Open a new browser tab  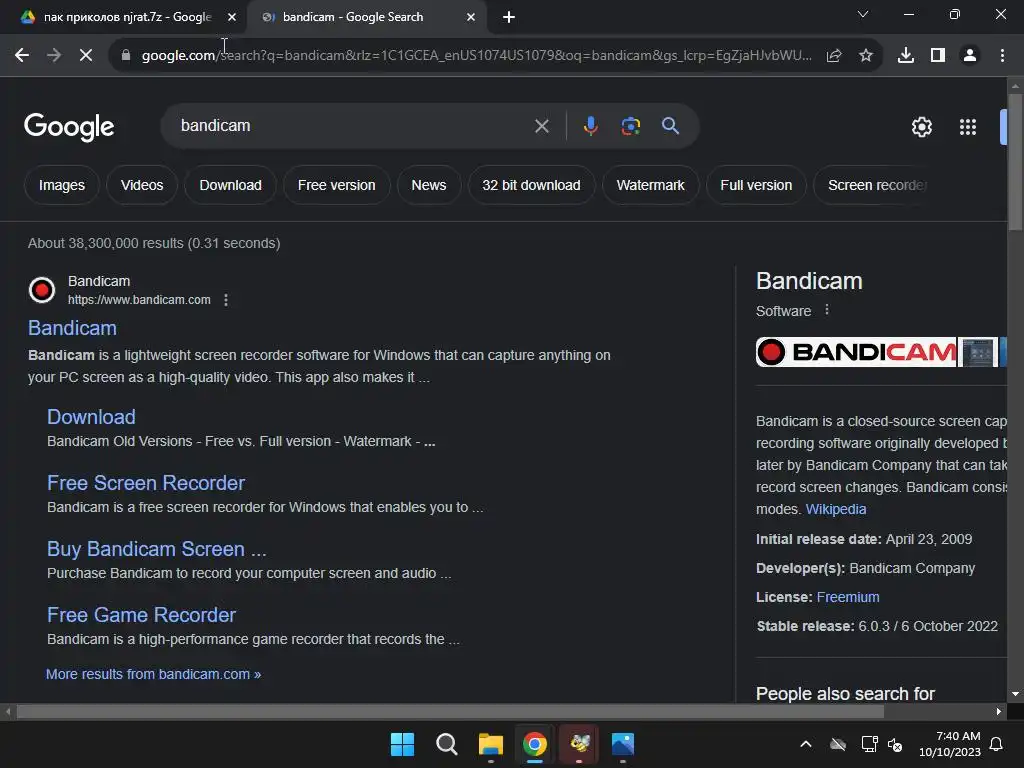coord(509,18)
